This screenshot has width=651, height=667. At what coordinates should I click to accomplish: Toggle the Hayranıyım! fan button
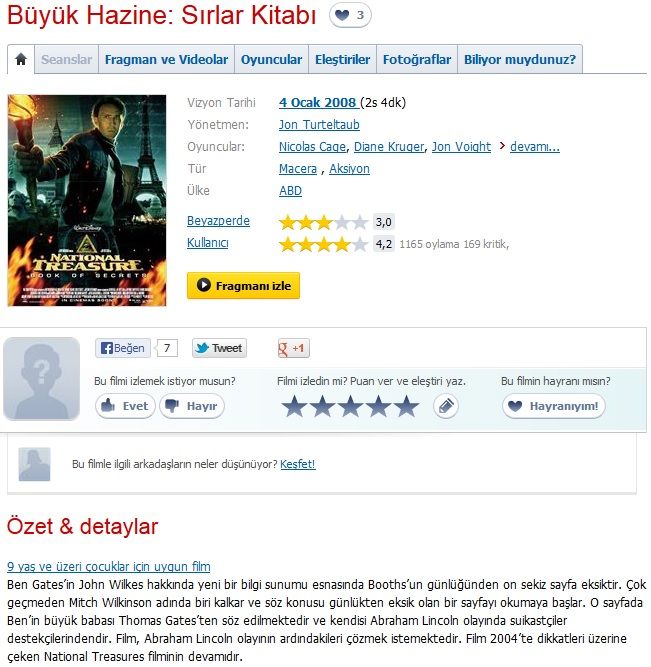point(554,406)
